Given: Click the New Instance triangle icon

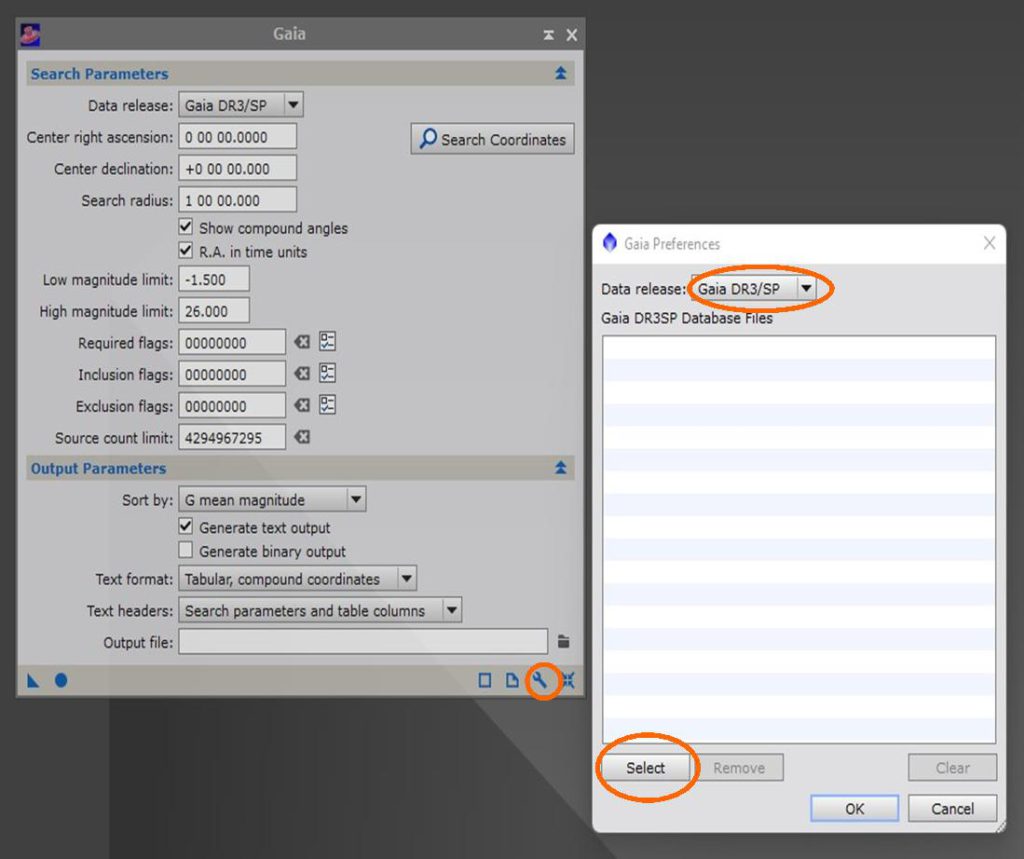Looking at the screenshot, I should [33, 681].
